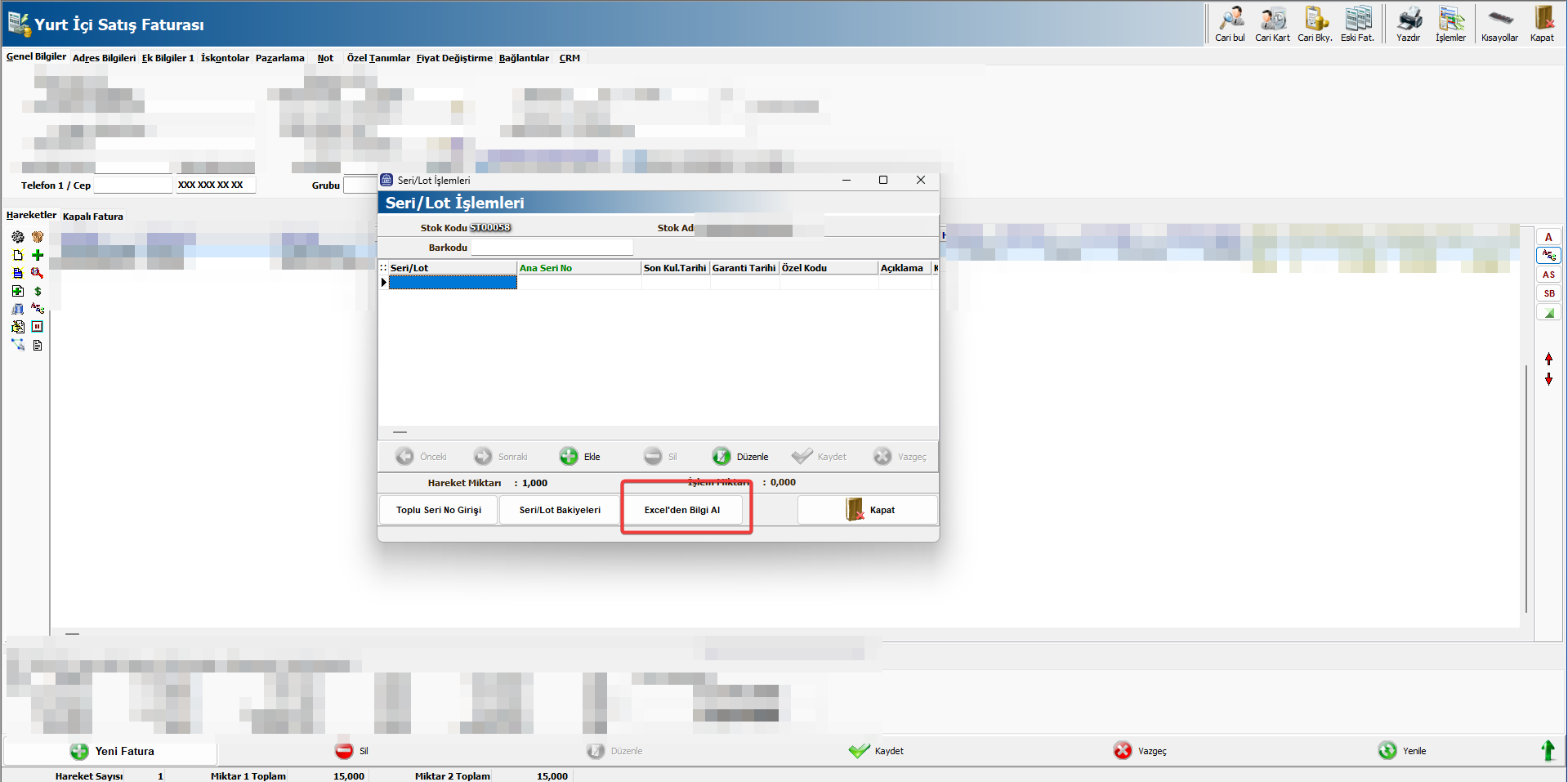Switch to the Adres Bilgileri tab
The image size is (1568, 782).
point(104,58)
